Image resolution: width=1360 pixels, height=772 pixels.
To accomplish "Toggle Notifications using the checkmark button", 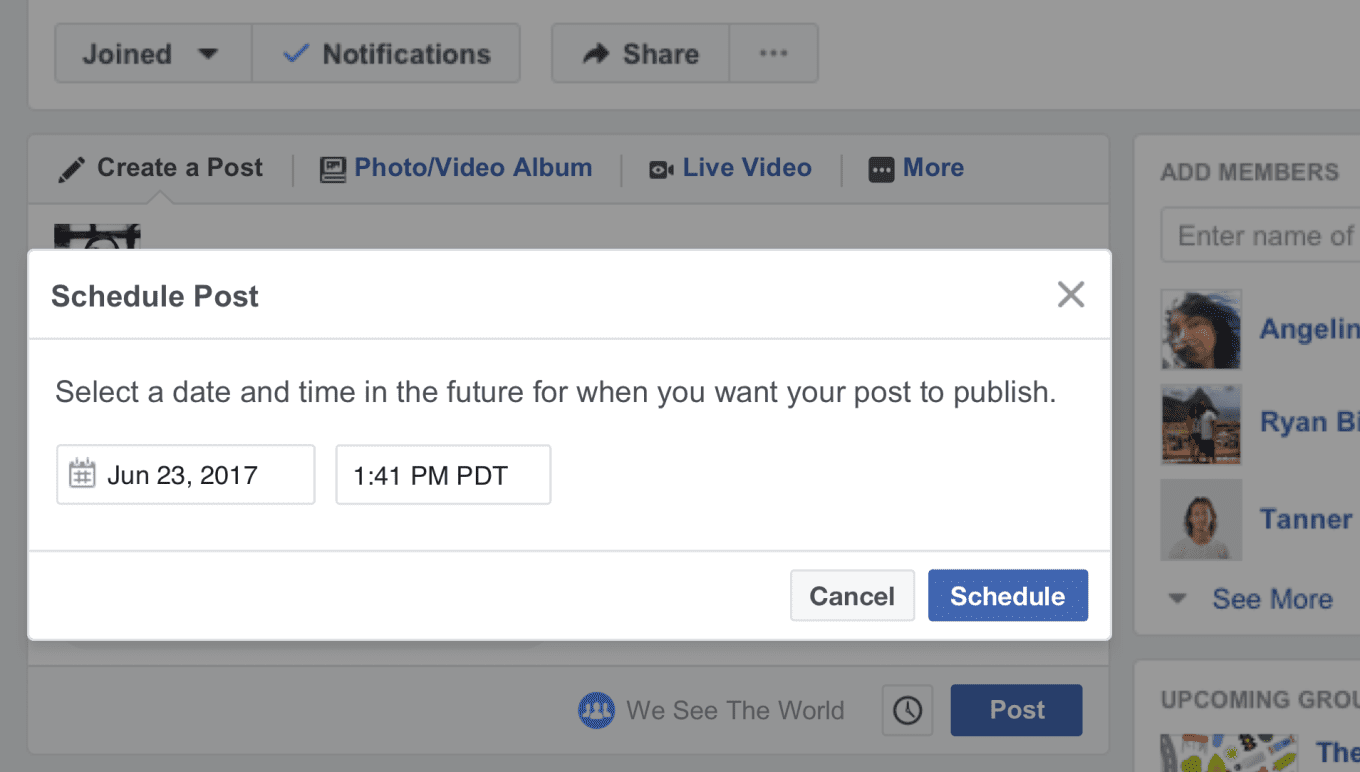I will (x=386, y=53).
